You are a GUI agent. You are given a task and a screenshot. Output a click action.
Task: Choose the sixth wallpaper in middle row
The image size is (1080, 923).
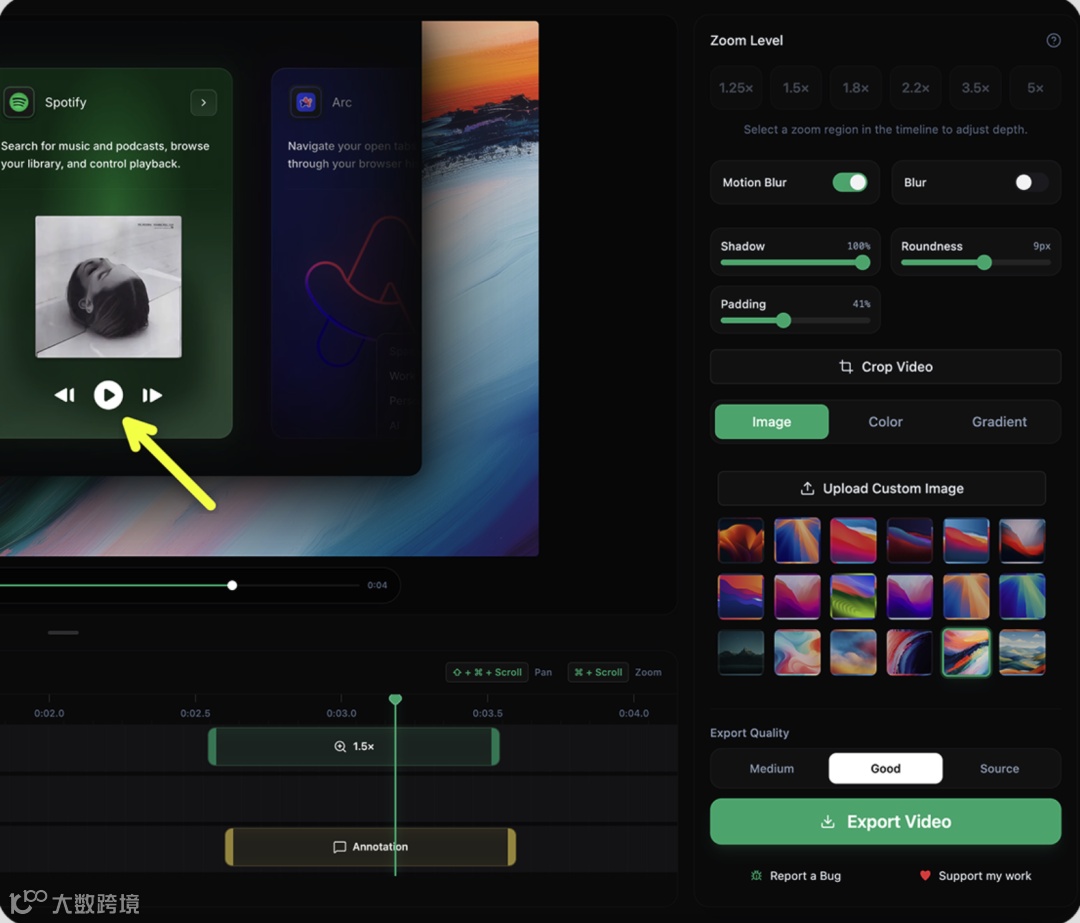coord(1022,597)
